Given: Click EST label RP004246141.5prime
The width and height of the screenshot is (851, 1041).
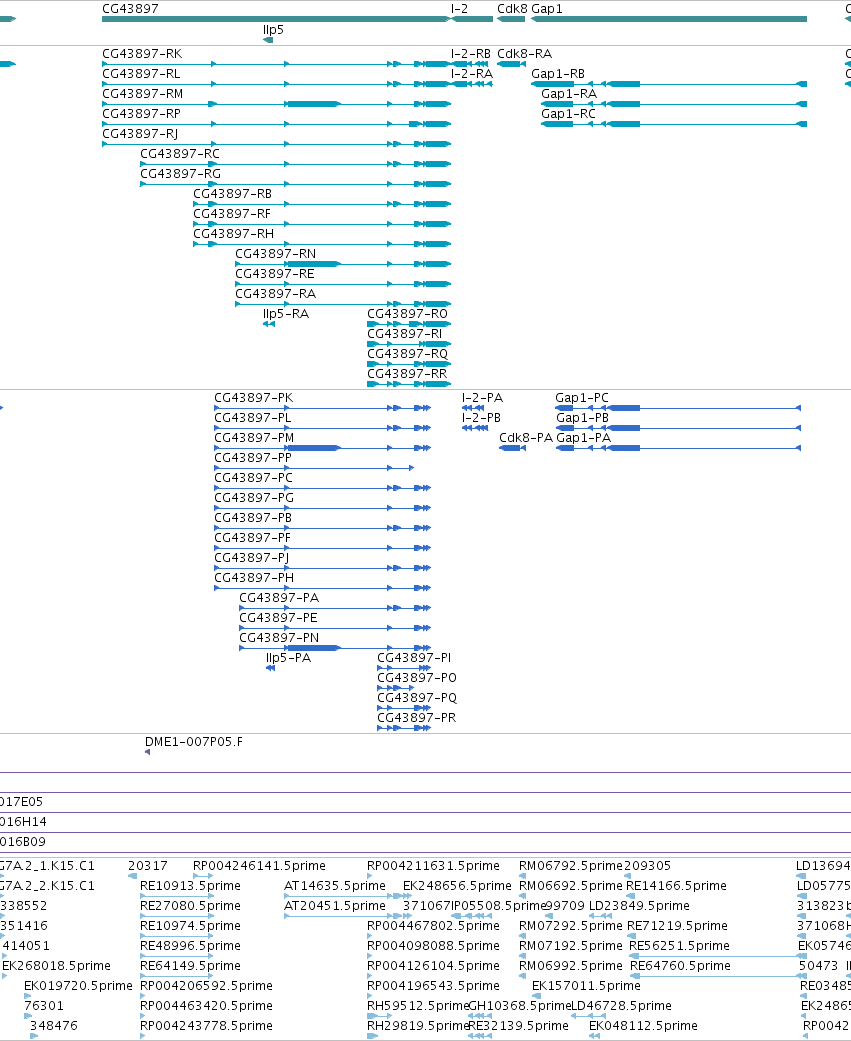Looking at the screenshot, I should tap(260, 866).
